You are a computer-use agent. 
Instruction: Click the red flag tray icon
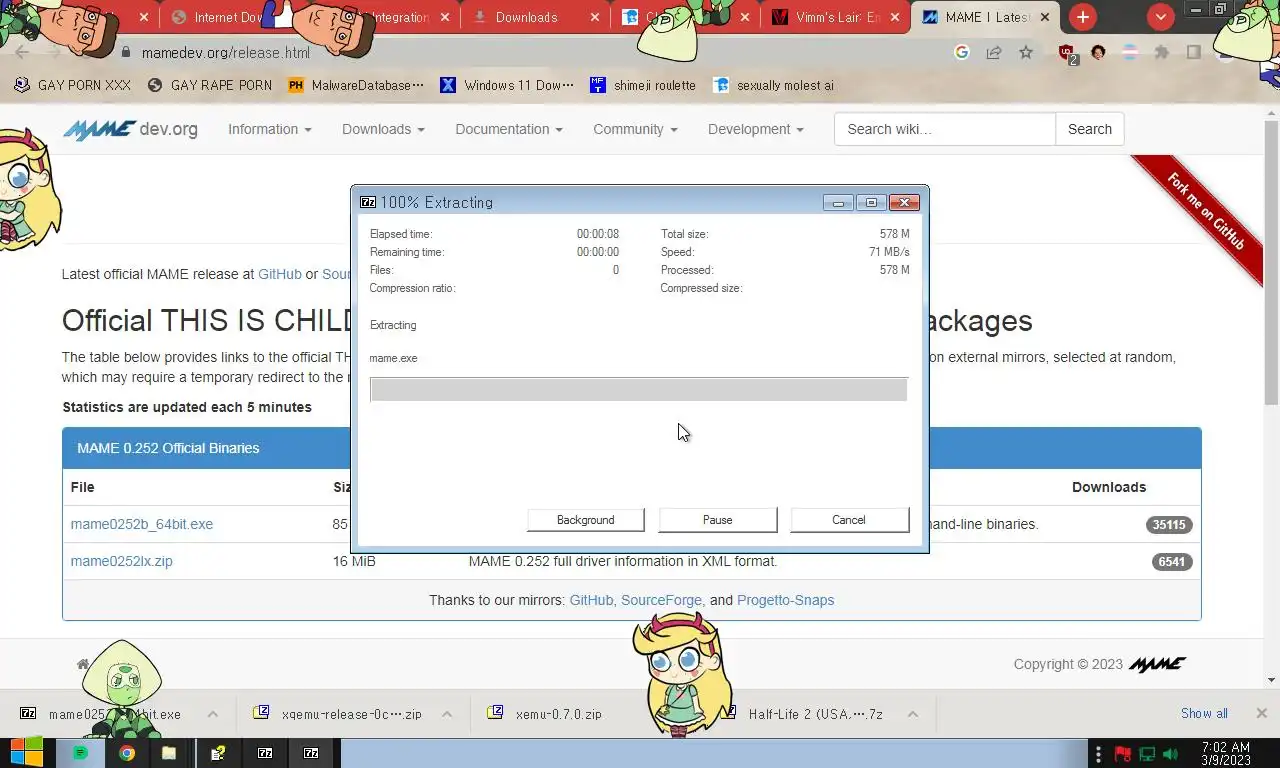[x=1123, y=753]
